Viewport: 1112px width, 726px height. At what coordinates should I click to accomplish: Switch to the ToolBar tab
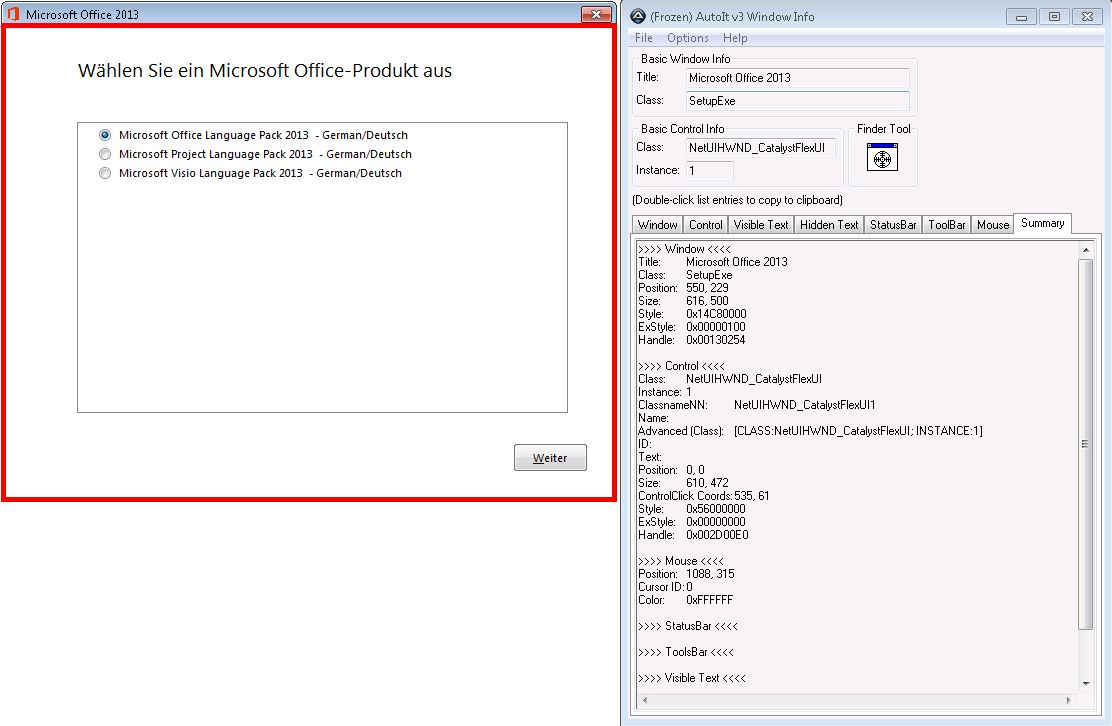(x=947, y=225)
